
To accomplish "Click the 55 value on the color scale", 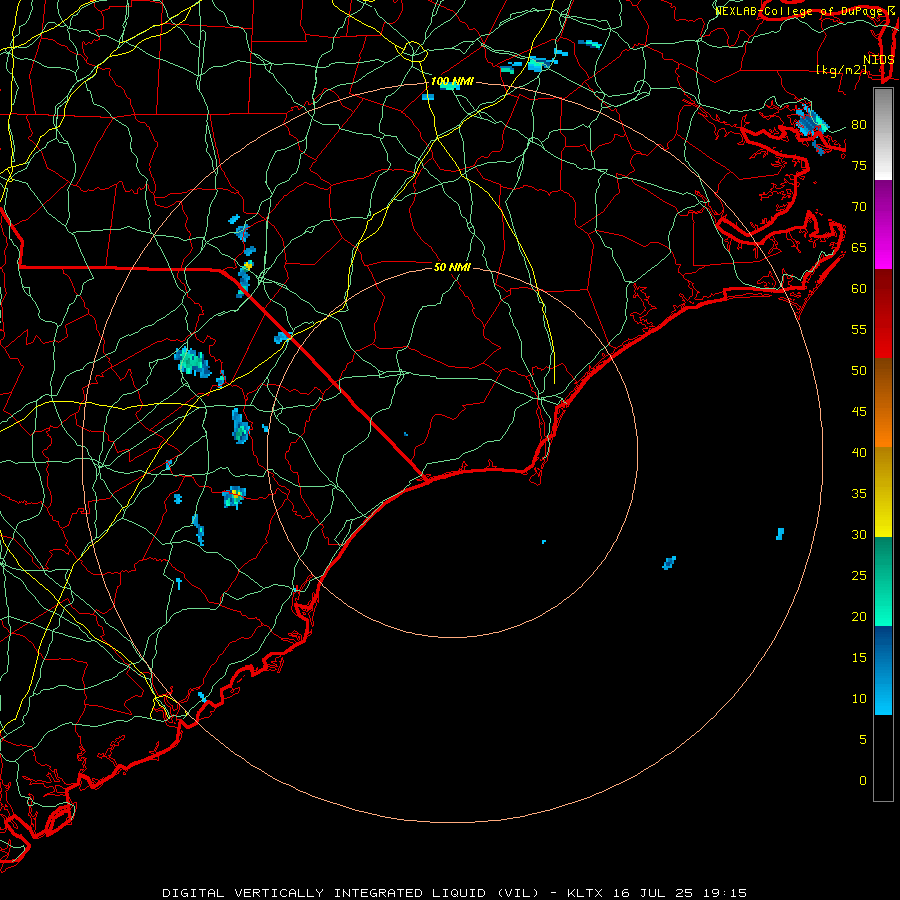I will click(859, 330).
